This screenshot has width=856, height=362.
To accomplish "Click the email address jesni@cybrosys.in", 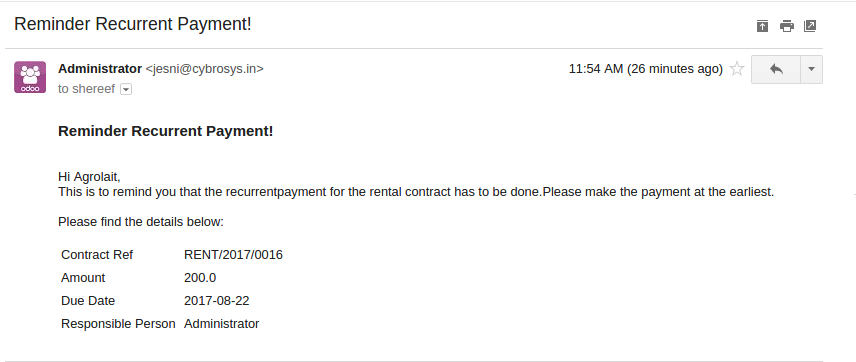I will [204, 69].
